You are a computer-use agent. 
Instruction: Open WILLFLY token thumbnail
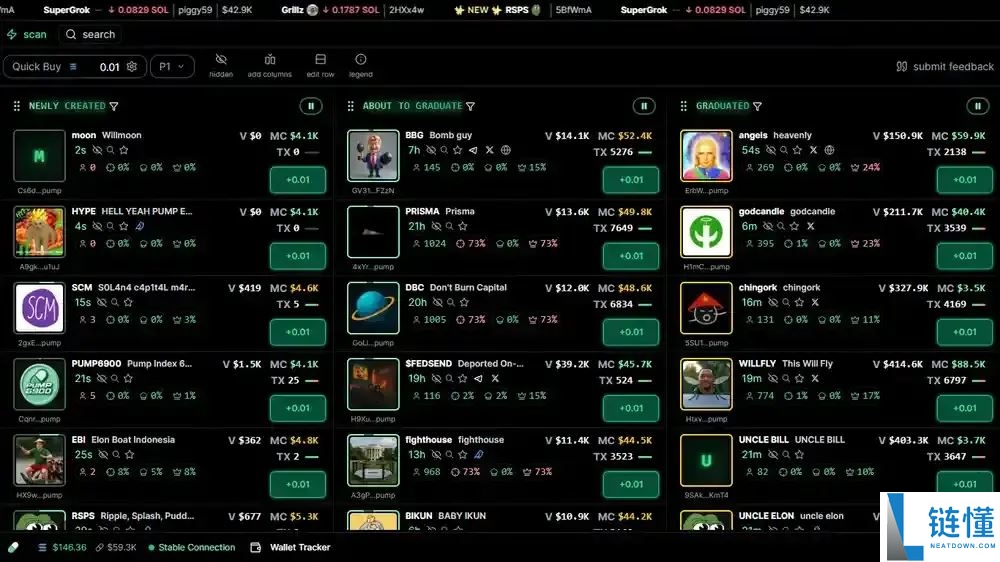[706, 384]
